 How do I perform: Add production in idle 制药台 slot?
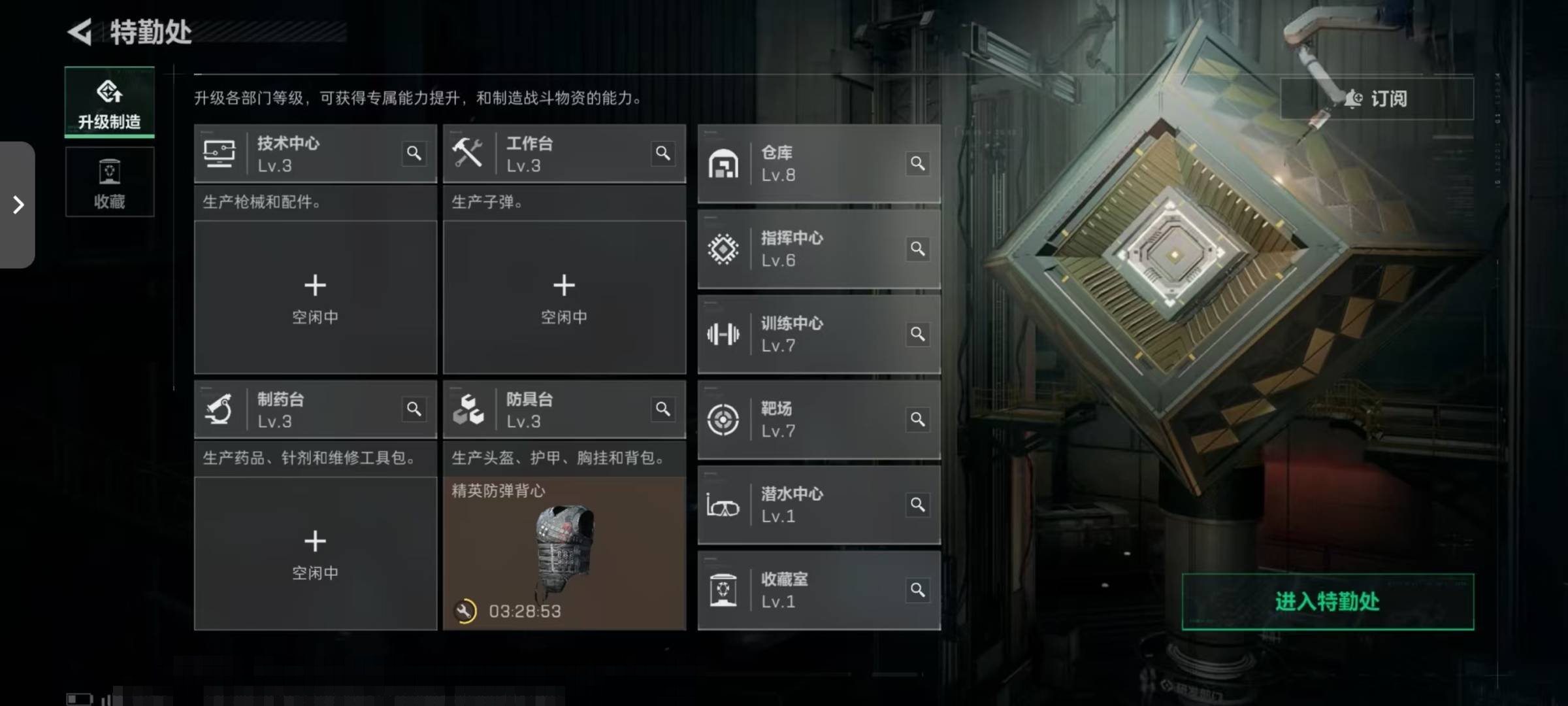[316, 554]
